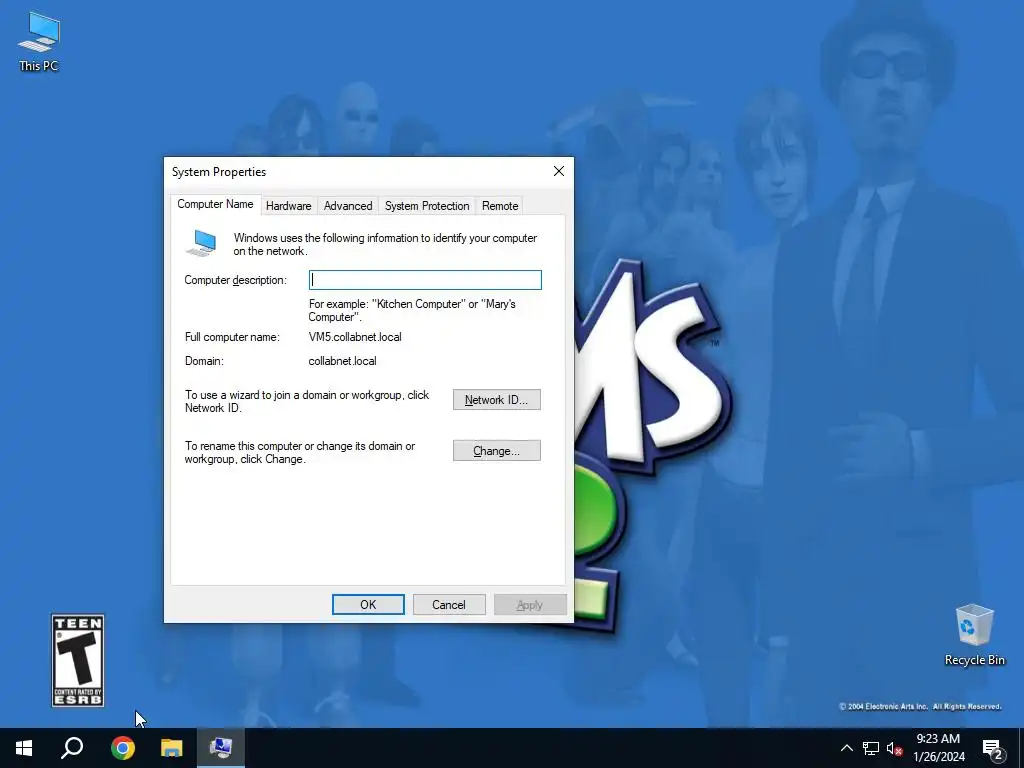
Task: Click the full computer name VM5.collabnet.local
Action: point(355,337)
